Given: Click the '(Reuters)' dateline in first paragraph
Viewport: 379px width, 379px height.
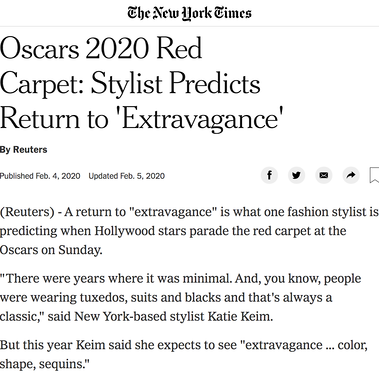Looking at the screenshot, I should [27, 212].
